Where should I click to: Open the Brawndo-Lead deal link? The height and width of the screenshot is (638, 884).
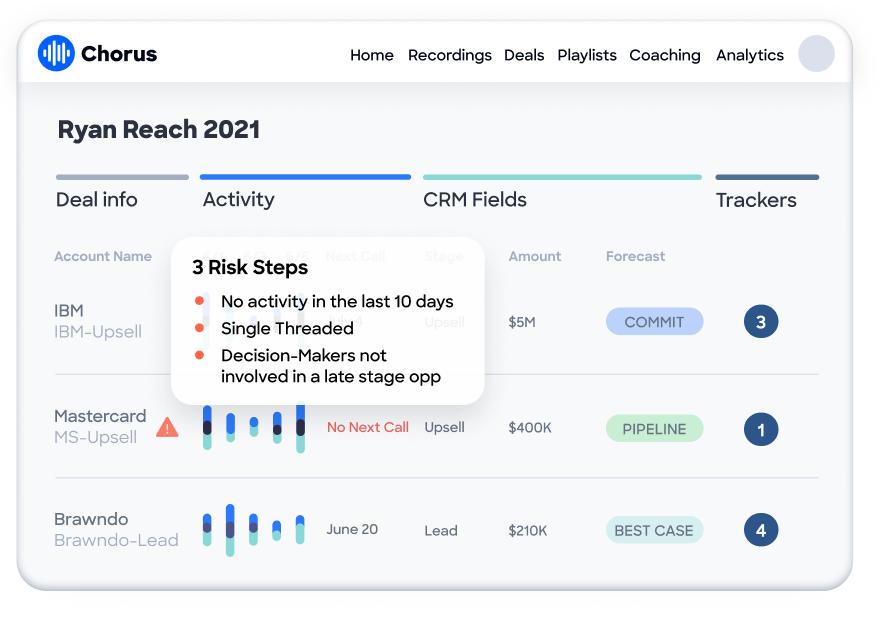tap(116, 540)
